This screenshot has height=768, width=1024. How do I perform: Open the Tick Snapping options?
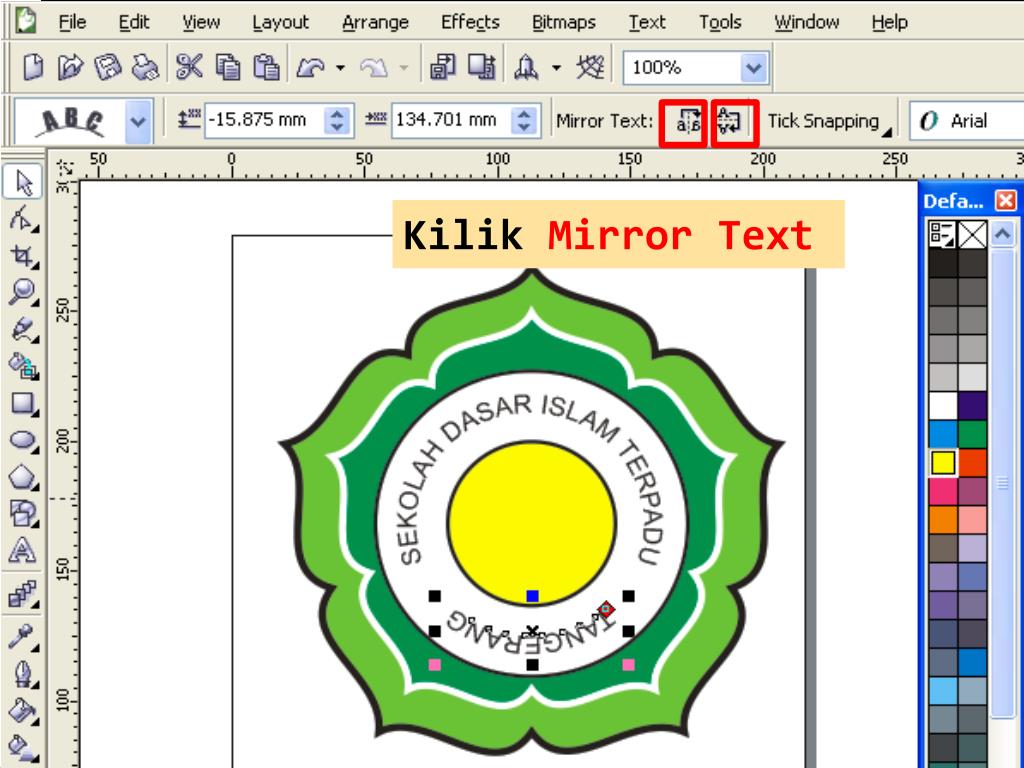829,121
